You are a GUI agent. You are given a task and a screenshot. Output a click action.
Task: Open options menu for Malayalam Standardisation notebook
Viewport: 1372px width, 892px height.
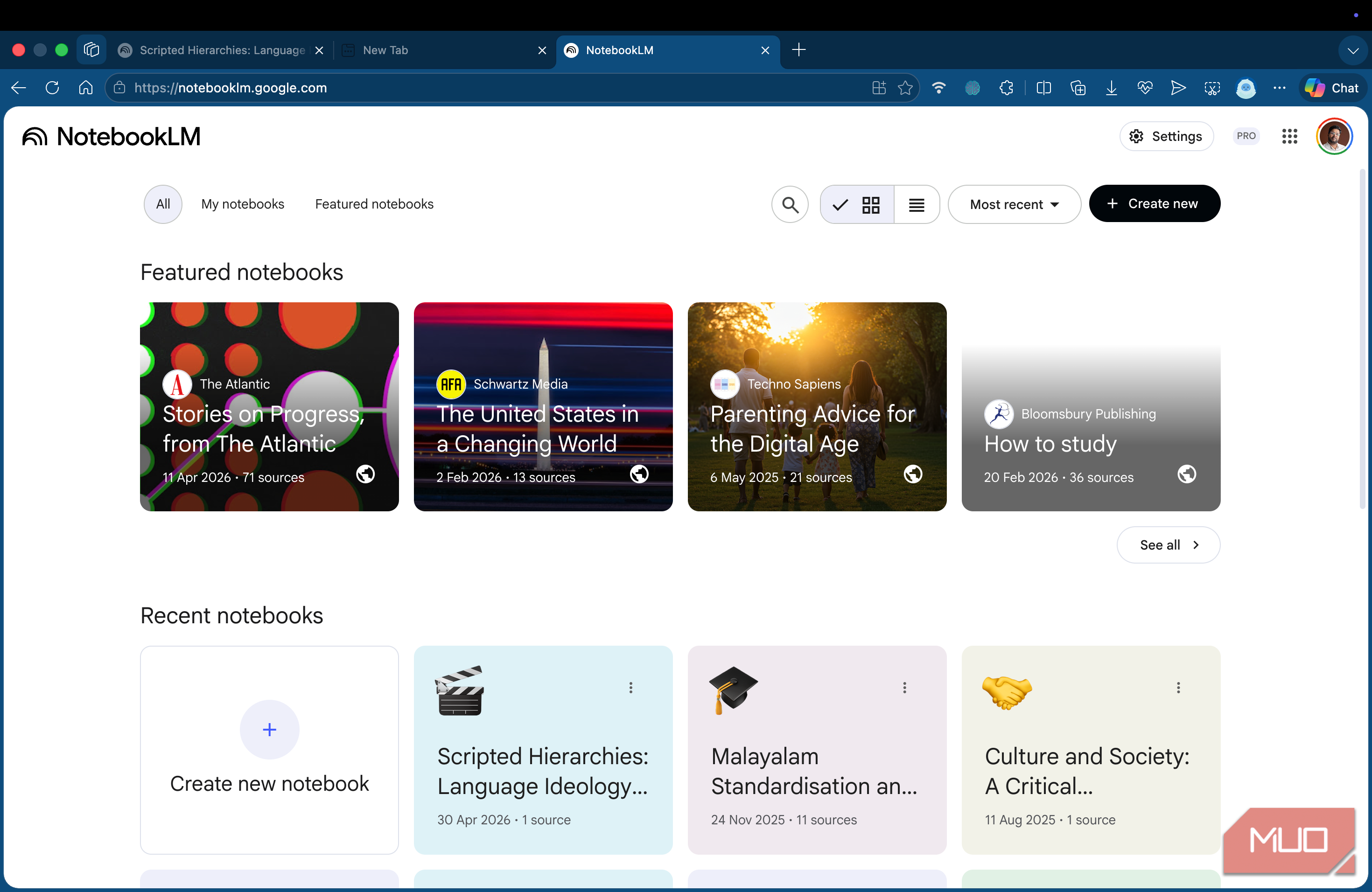click(x=905, y=688)
